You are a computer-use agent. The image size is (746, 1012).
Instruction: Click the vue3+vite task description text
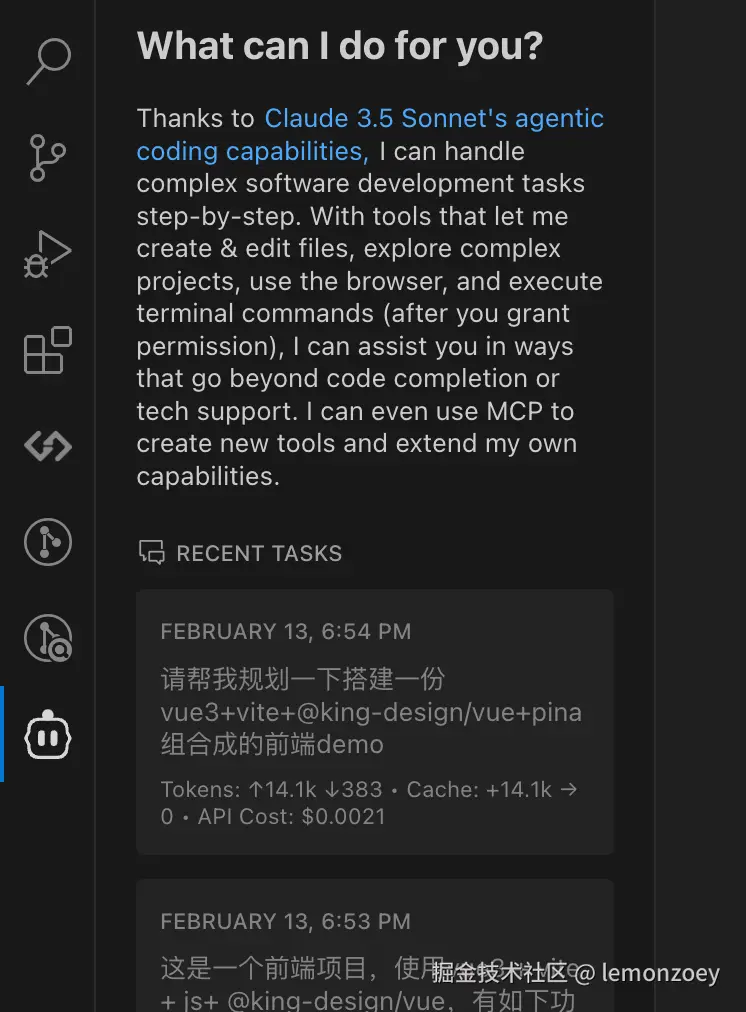coord(370,712)
